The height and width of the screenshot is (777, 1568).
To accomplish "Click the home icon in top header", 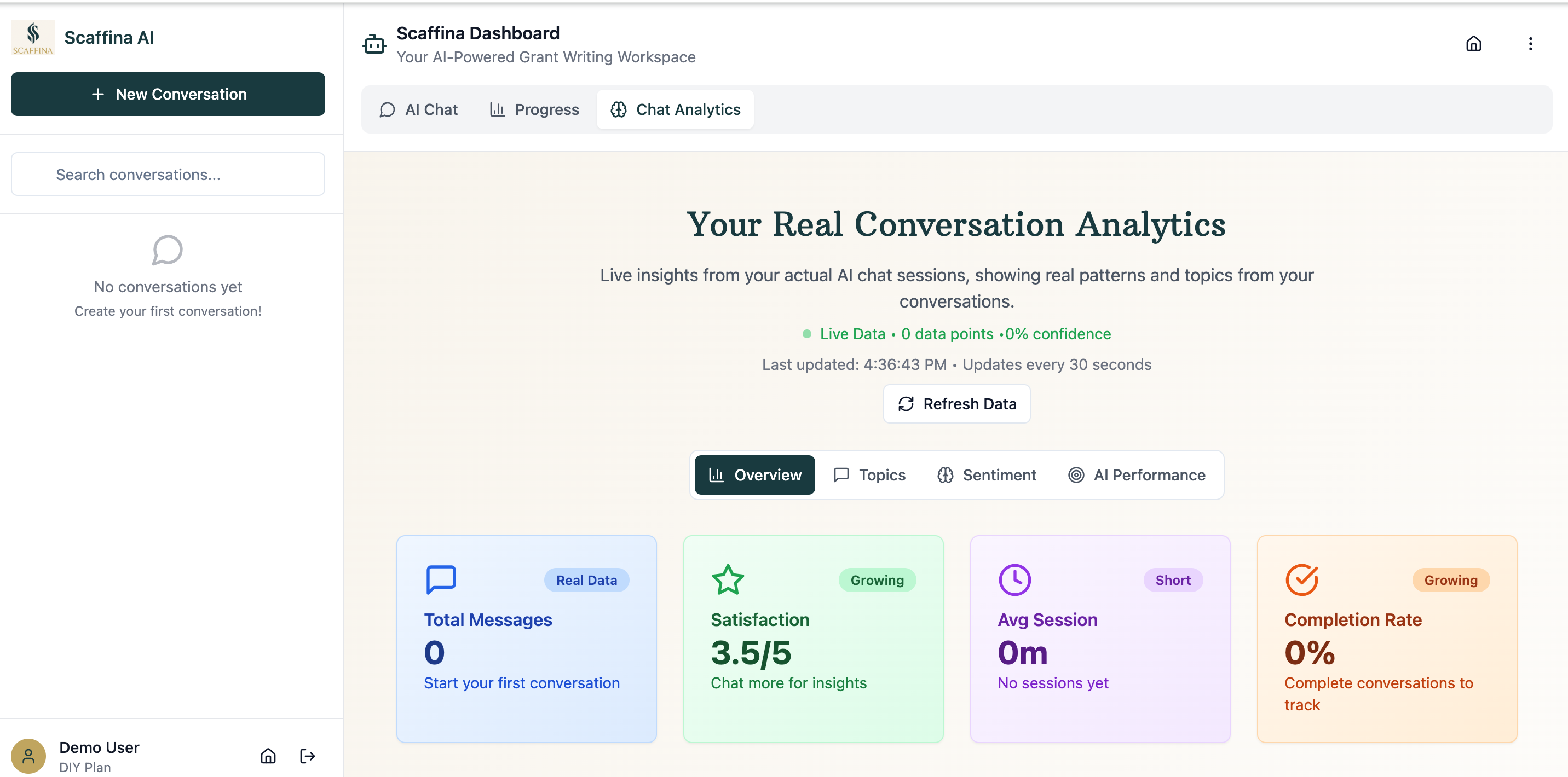I will (x=1473, y=44).
